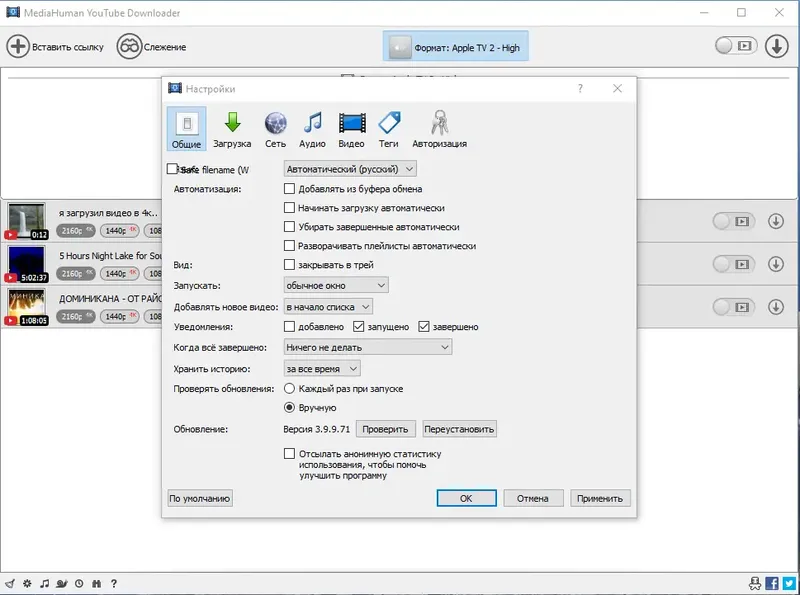The image size is (800, 595).
Task: Download the 5 Hours Night Lake item
Action: (x=776, y=264)
